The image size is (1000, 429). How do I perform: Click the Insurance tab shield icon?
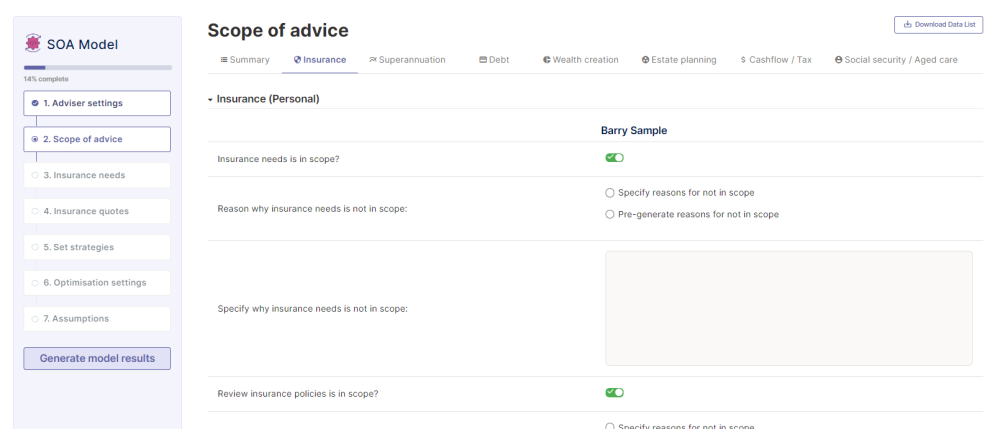coord(298,60)
